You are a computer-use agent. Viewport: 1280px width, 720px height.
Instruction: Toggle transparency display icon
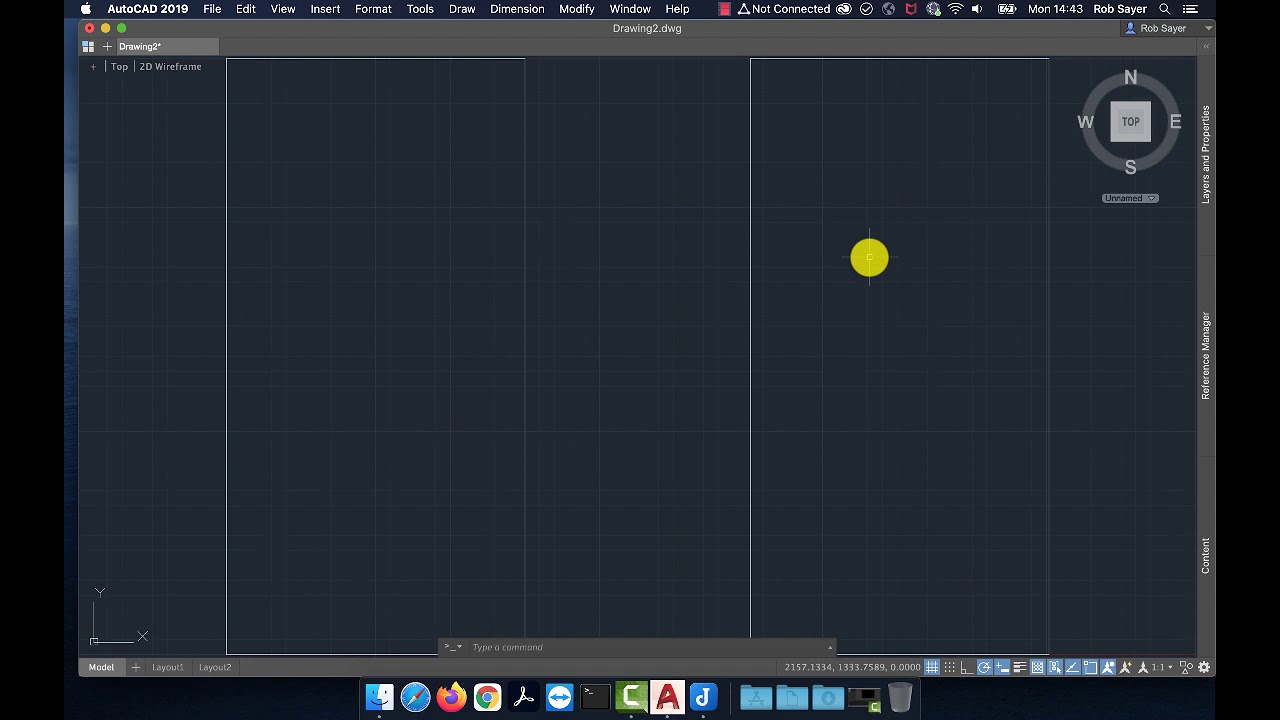(1037, 667)
